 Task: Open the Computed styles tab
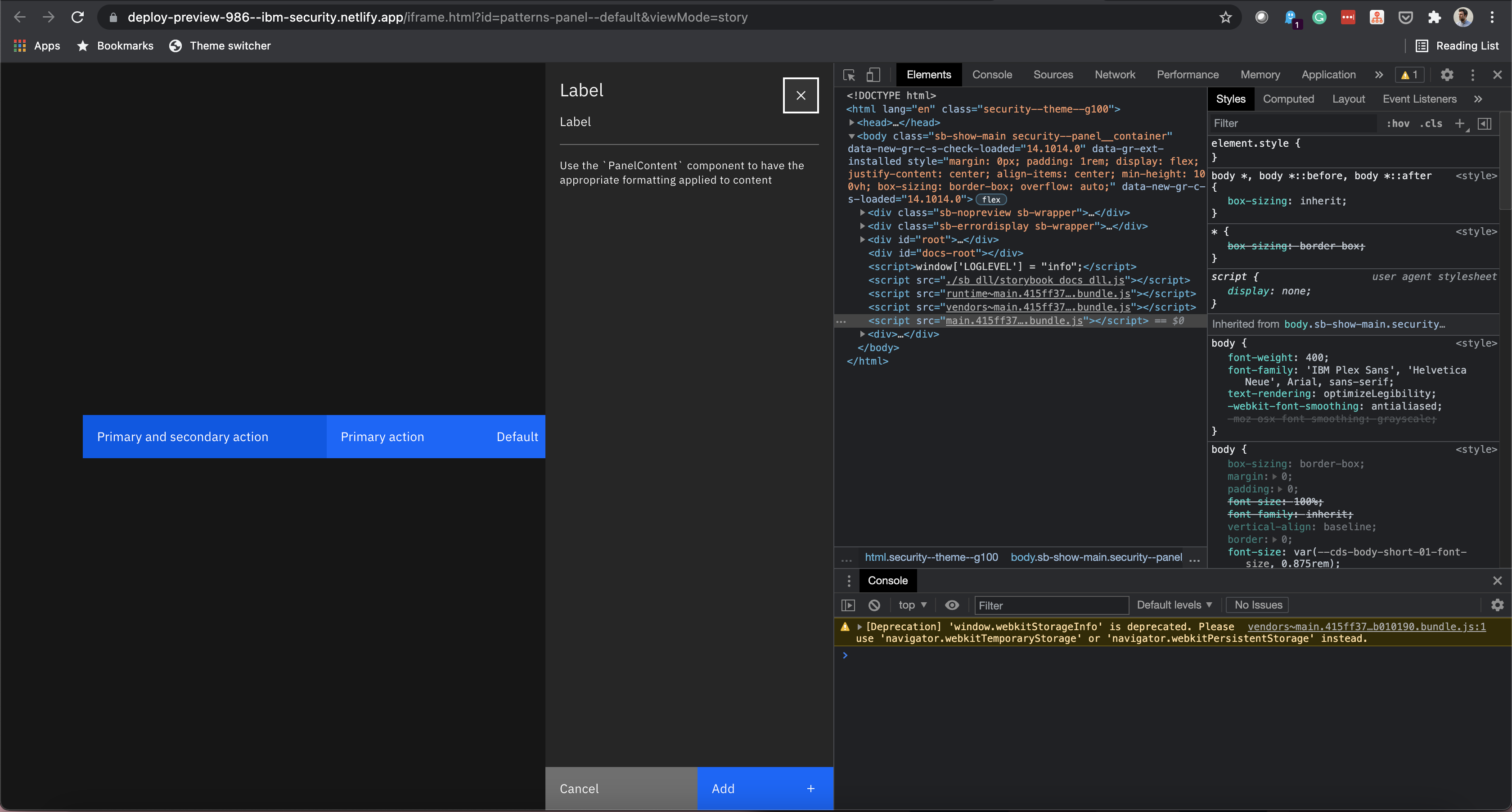(x=1288, y=99)
